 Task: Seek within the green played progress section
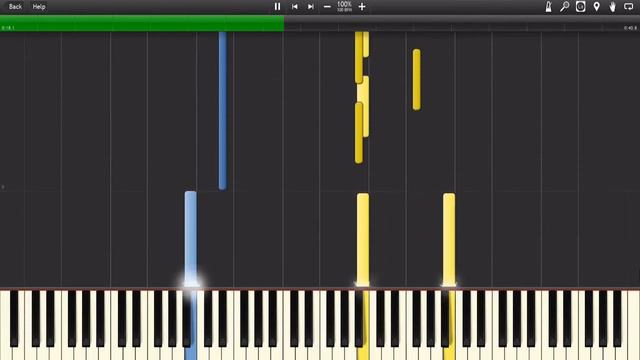pos(142,23)
